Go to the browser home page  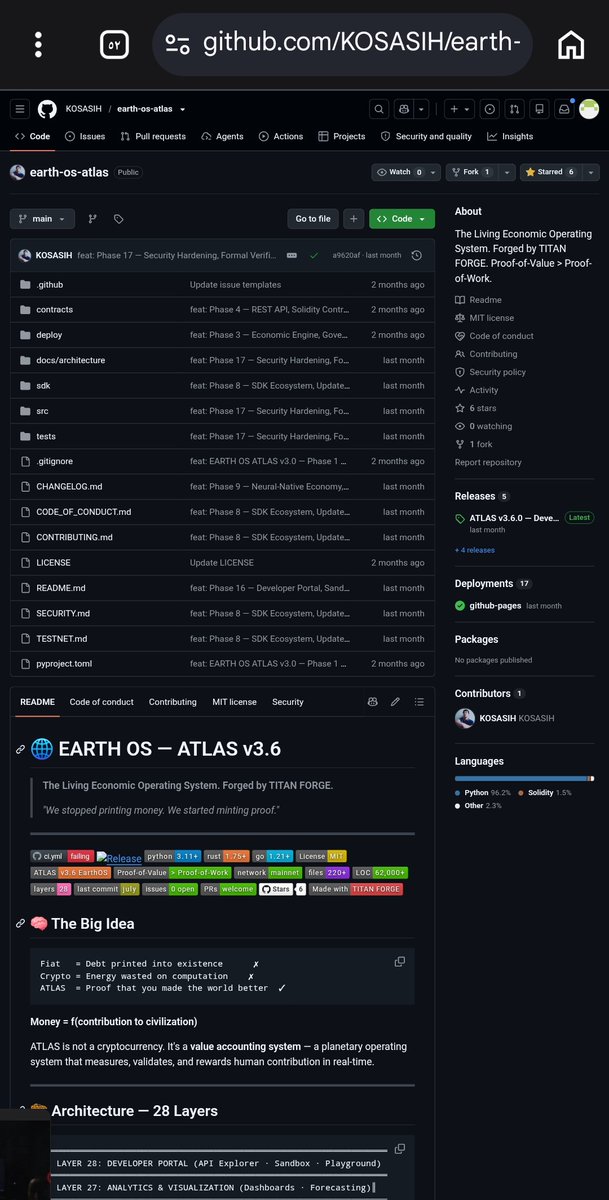[571, 45]
